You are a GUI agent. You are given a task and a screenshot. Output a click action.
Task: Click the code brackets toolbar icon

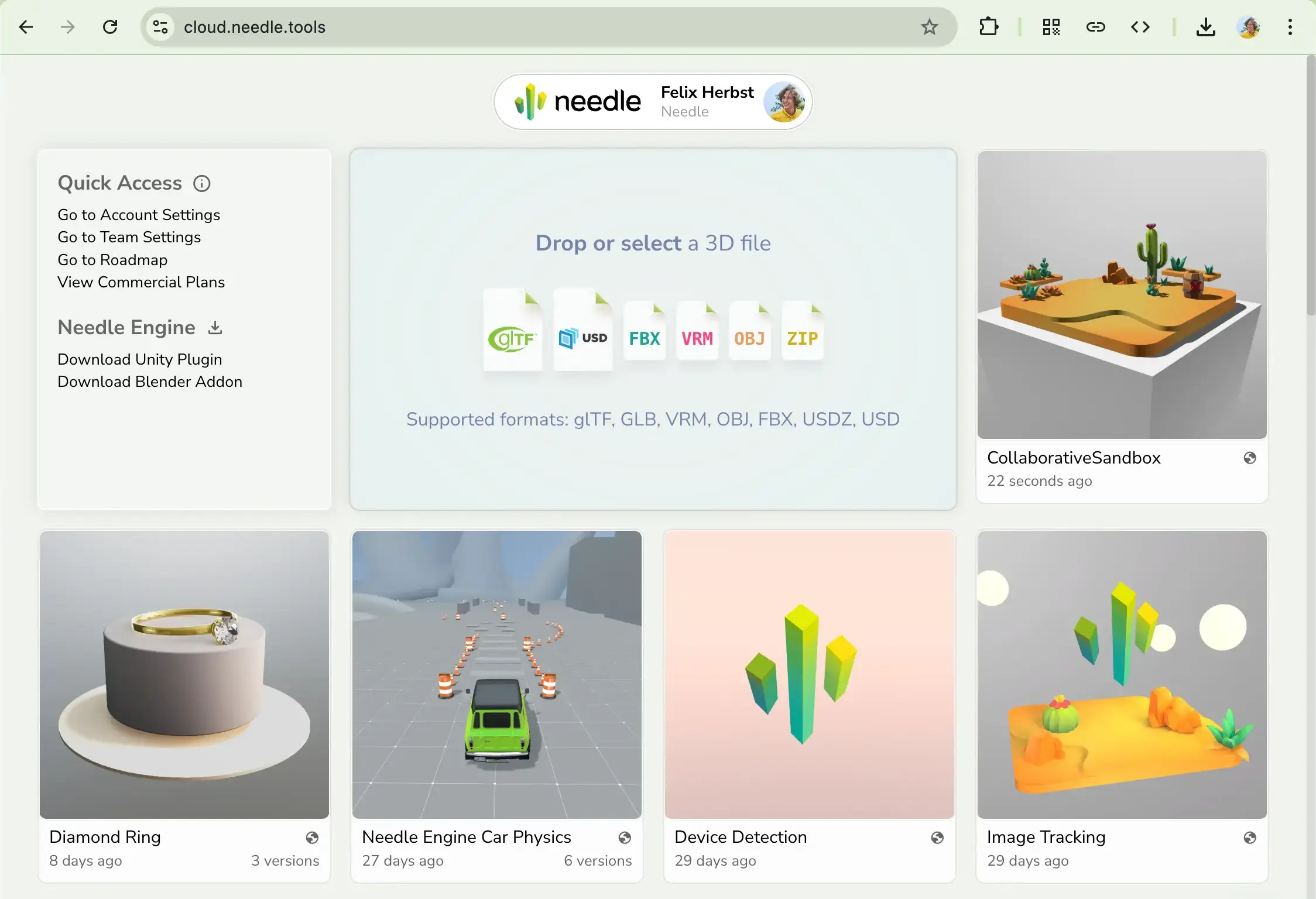(1140, 27)
